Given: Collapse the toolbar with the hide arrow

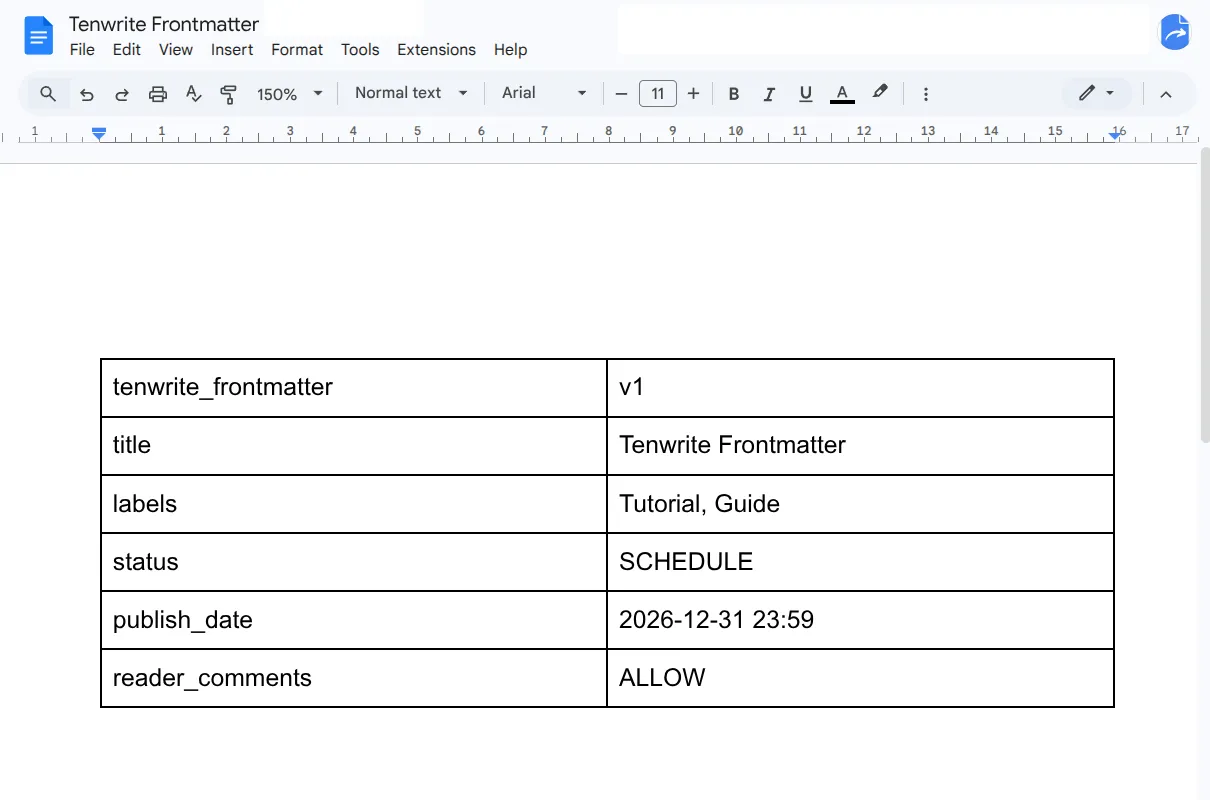Looking at the screenshot, I should (x=1166, y=93).
